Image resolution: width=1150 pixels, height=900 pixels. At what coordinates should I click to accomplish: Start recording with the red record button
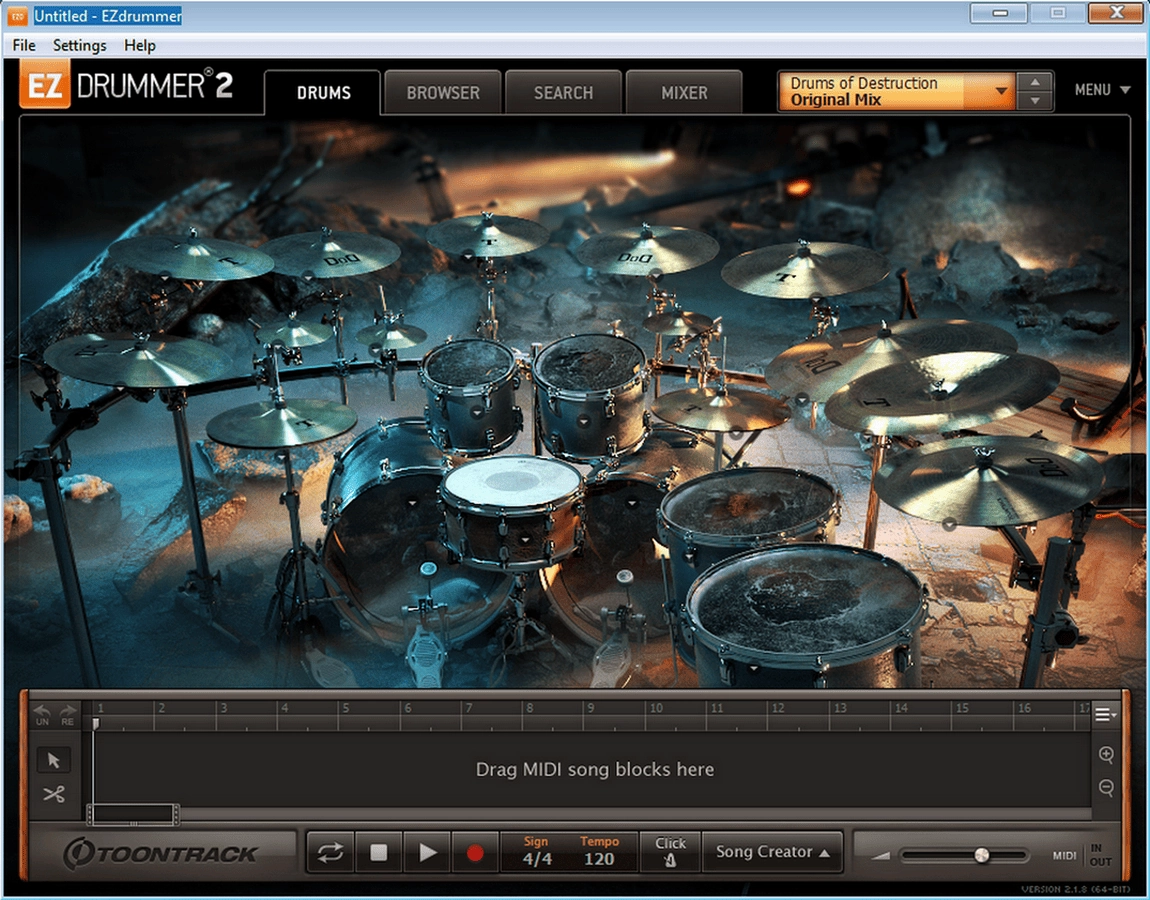click(475, 852)
